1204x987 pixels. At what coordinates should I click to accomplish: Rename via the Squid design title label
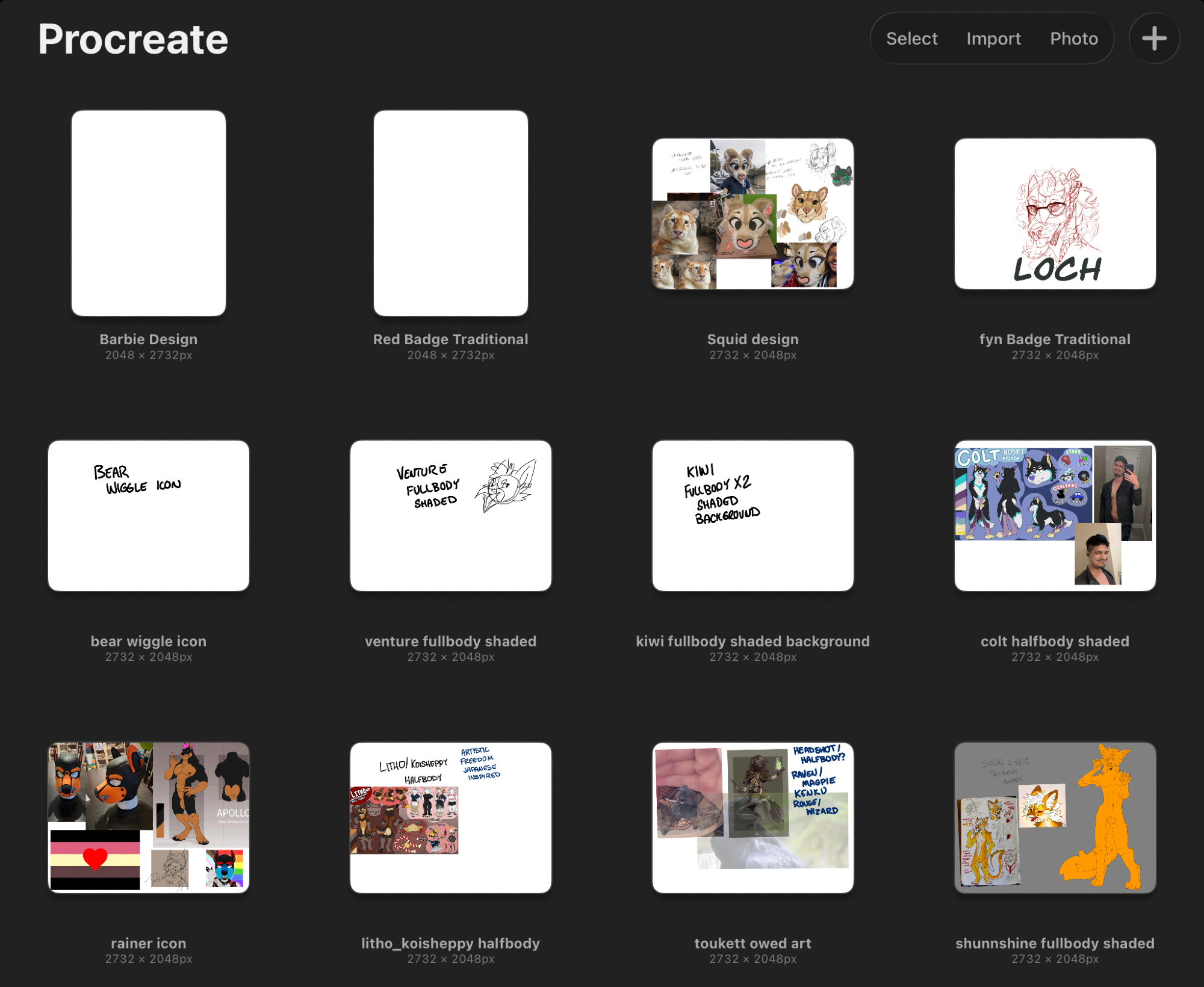(752, 339)
